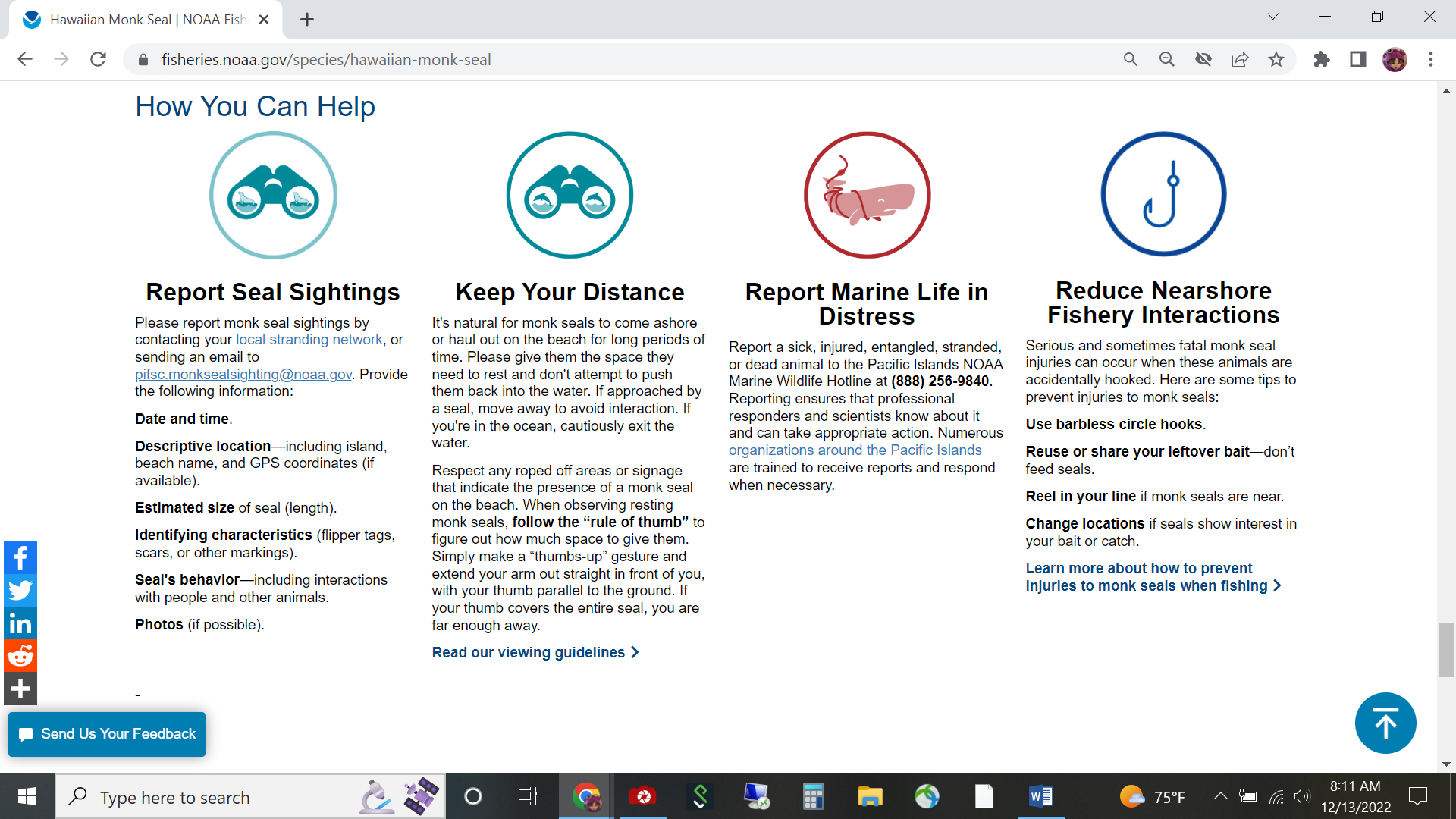Bookmark this page with star icon

[x=1276, y=59]
